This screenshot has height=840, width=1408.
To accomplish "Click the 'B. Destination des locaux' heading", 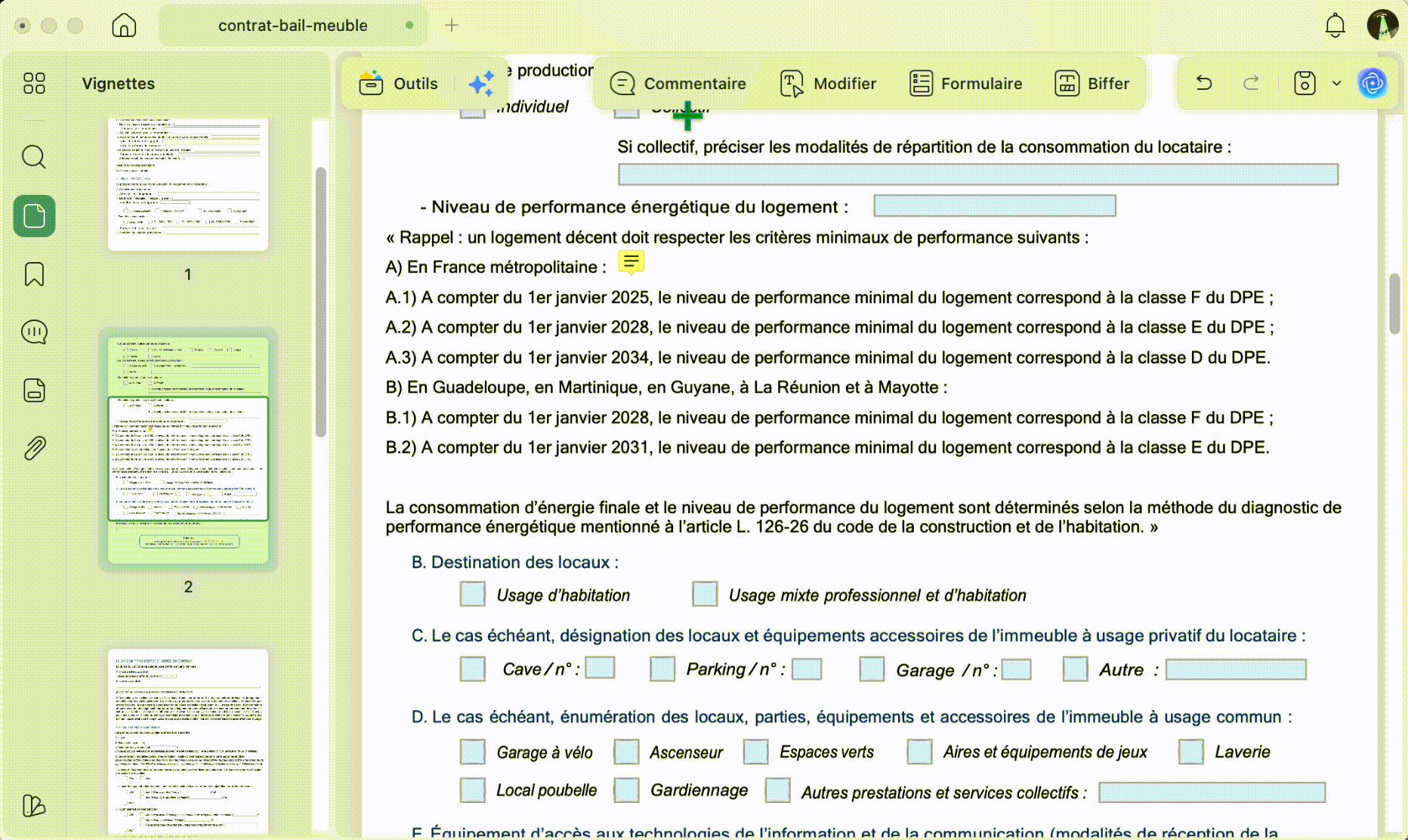I will (515, 562).
